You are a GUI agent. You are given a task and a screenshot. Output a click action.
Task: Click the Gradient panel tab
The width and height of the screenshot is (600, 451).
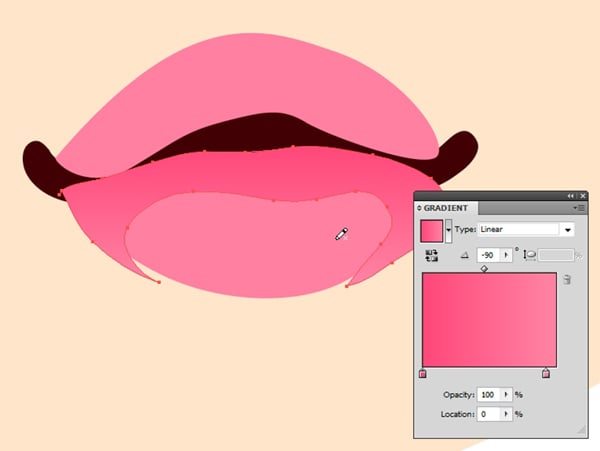(x=447, y=208)
